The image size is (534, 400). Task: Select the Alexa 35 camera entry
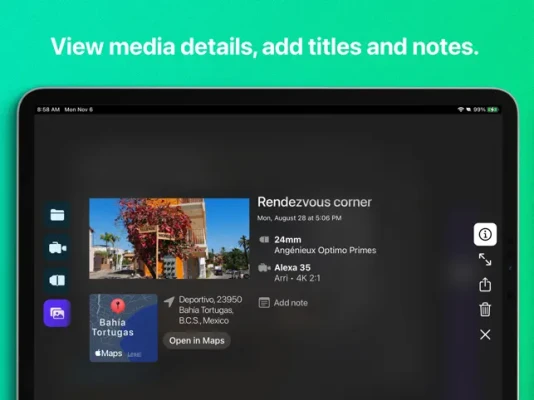[x=289, y=273]
